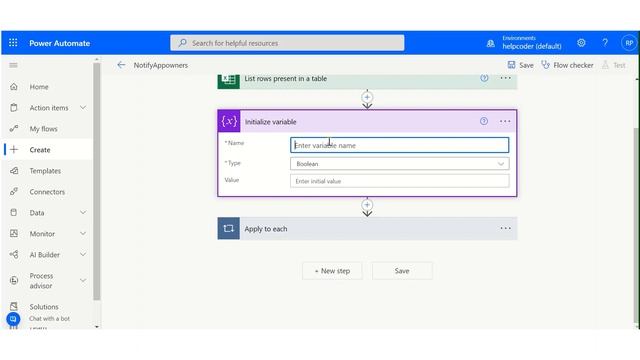Open more options for Initialize variable

click(505, 121)
